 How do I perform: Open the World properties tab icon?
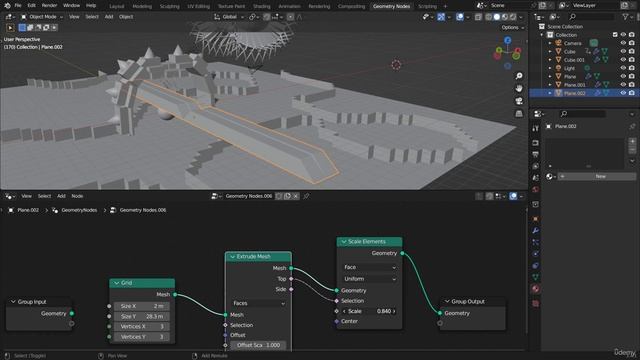[536, 189]
